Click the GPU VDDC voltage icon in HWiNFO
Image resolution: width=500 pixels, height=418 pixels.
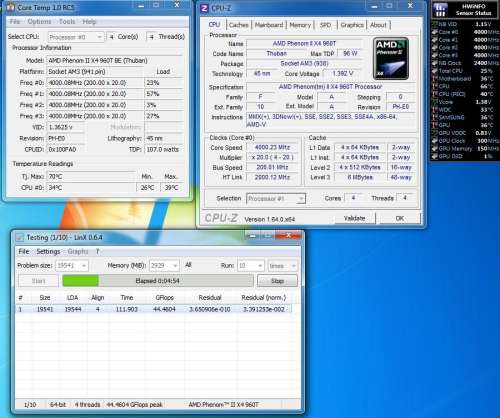tap(434, 133)
